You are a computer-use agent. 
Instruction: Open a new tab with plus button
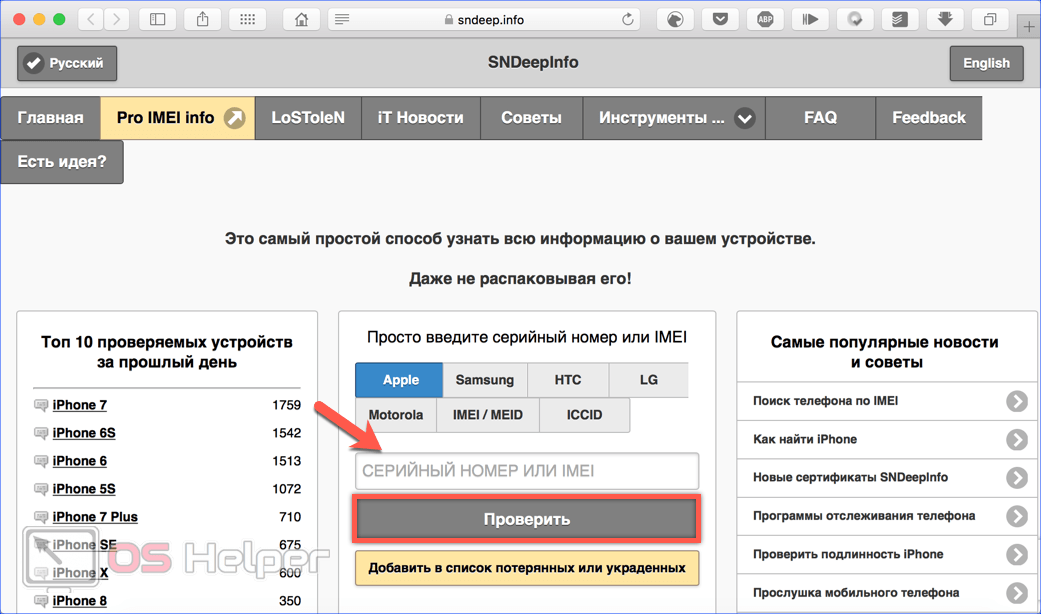1029,27
